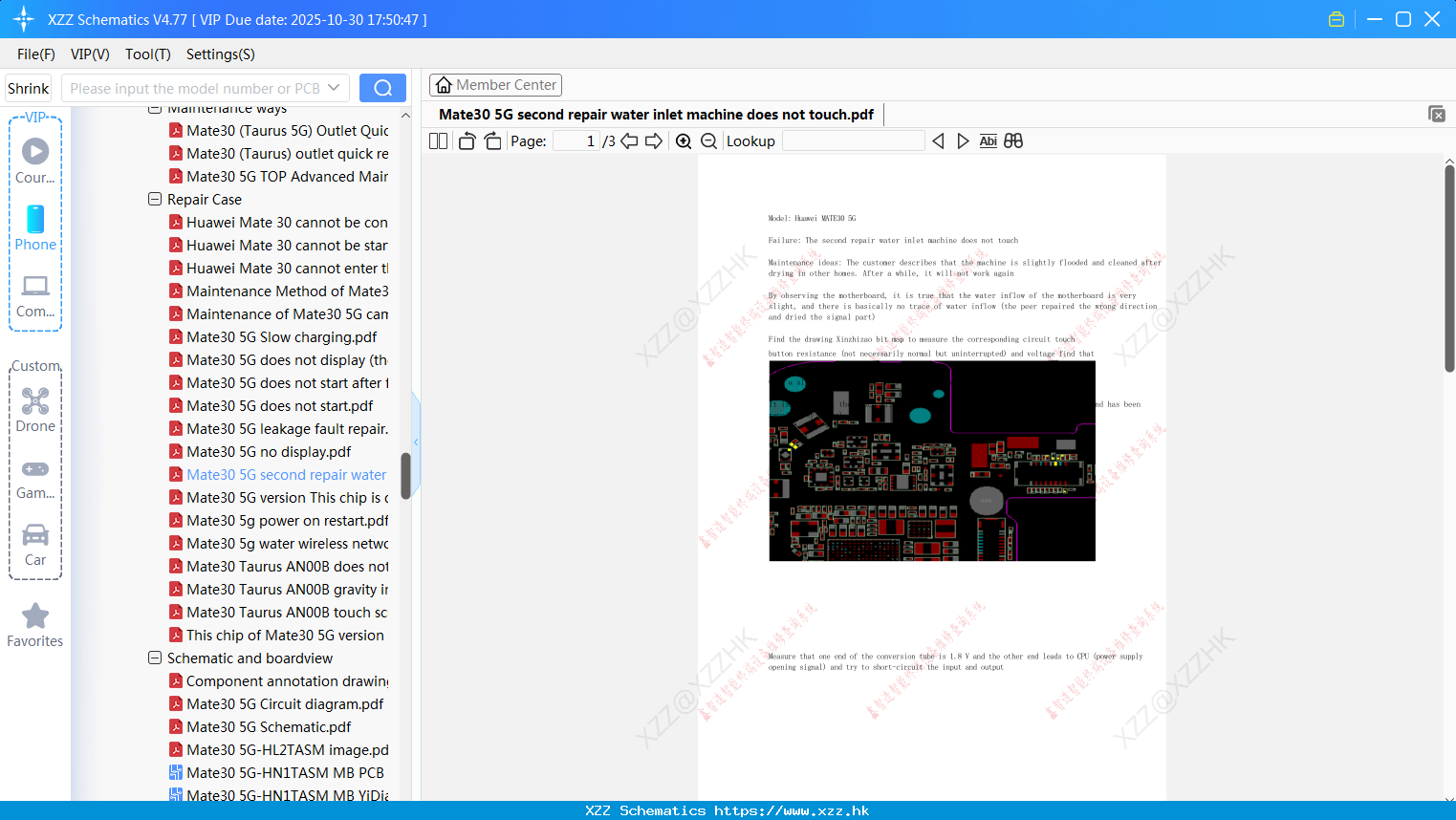This screenshot has width=1456, height=820.
Task: Open Mate30 5G-HL2TASM image.pdf
Action: 279,750
